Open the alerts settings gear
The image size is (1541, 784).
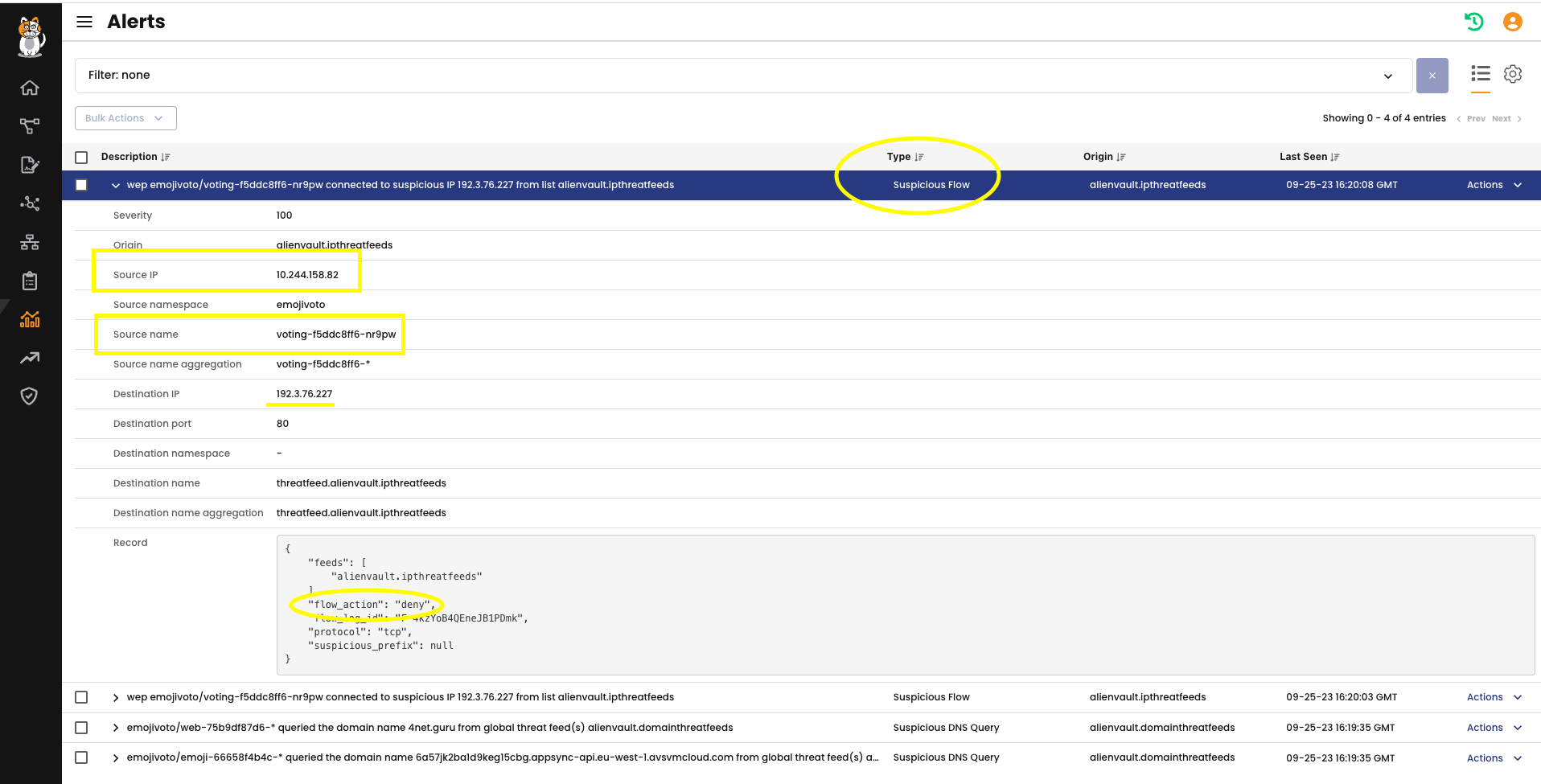[1513, 74]
